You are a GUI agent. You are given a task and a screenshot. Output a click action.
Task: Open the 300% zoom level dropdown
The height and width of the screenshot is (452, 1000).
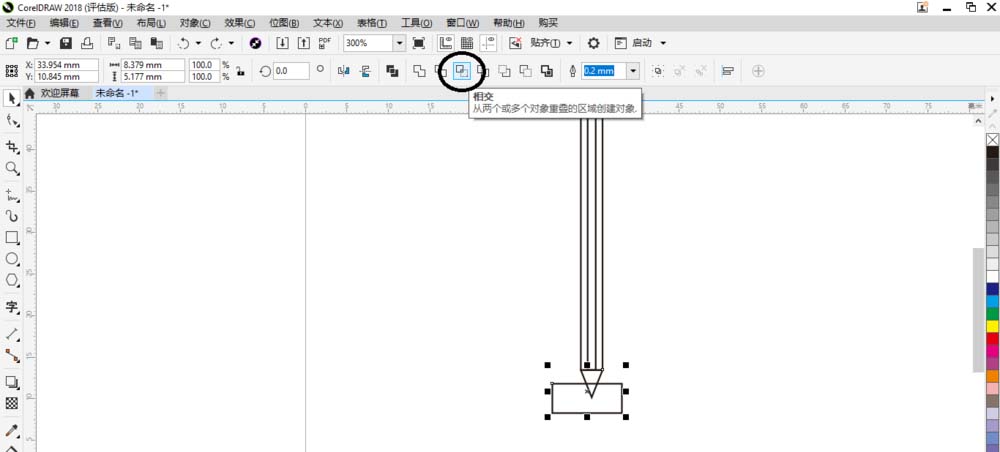400,43
